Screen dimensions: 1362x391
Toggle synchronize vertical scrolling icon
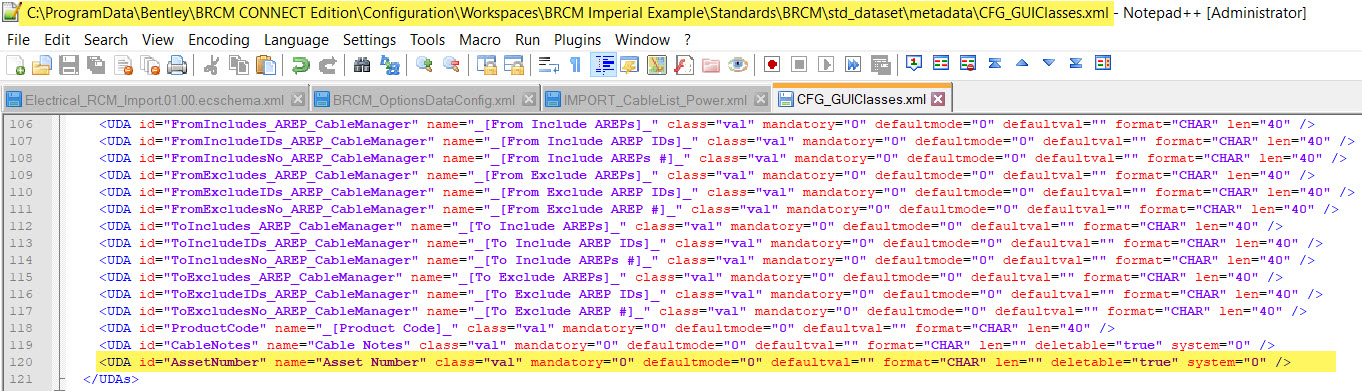coord(487,65)
